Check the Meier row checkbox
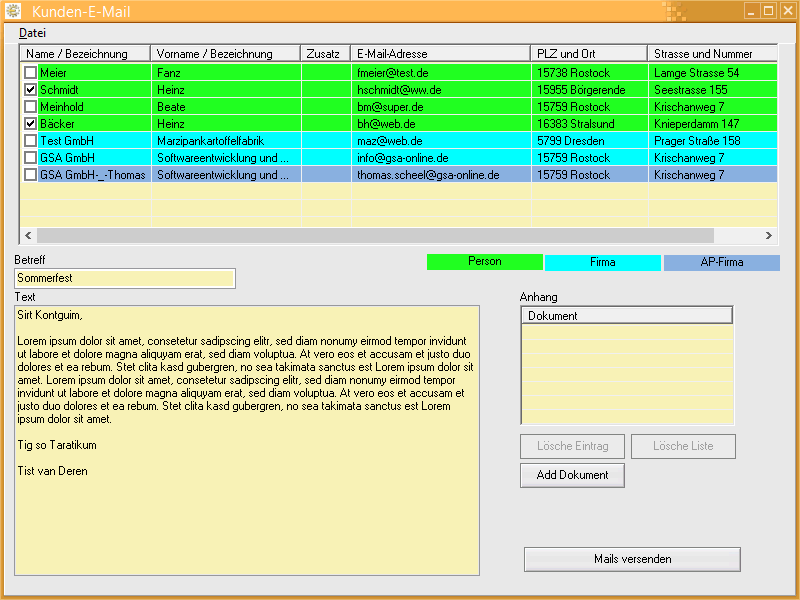 30,73
